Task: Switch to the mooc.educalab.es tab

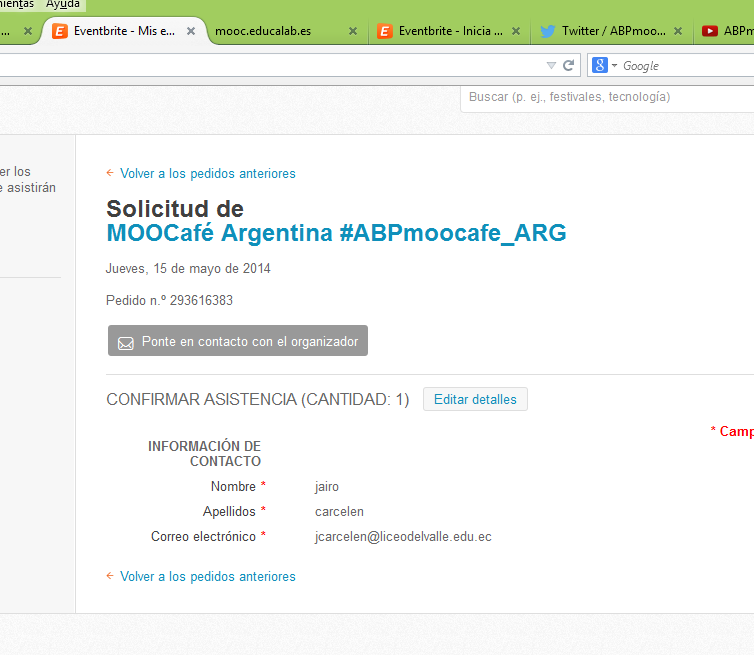Action: [x=263, y=31]
